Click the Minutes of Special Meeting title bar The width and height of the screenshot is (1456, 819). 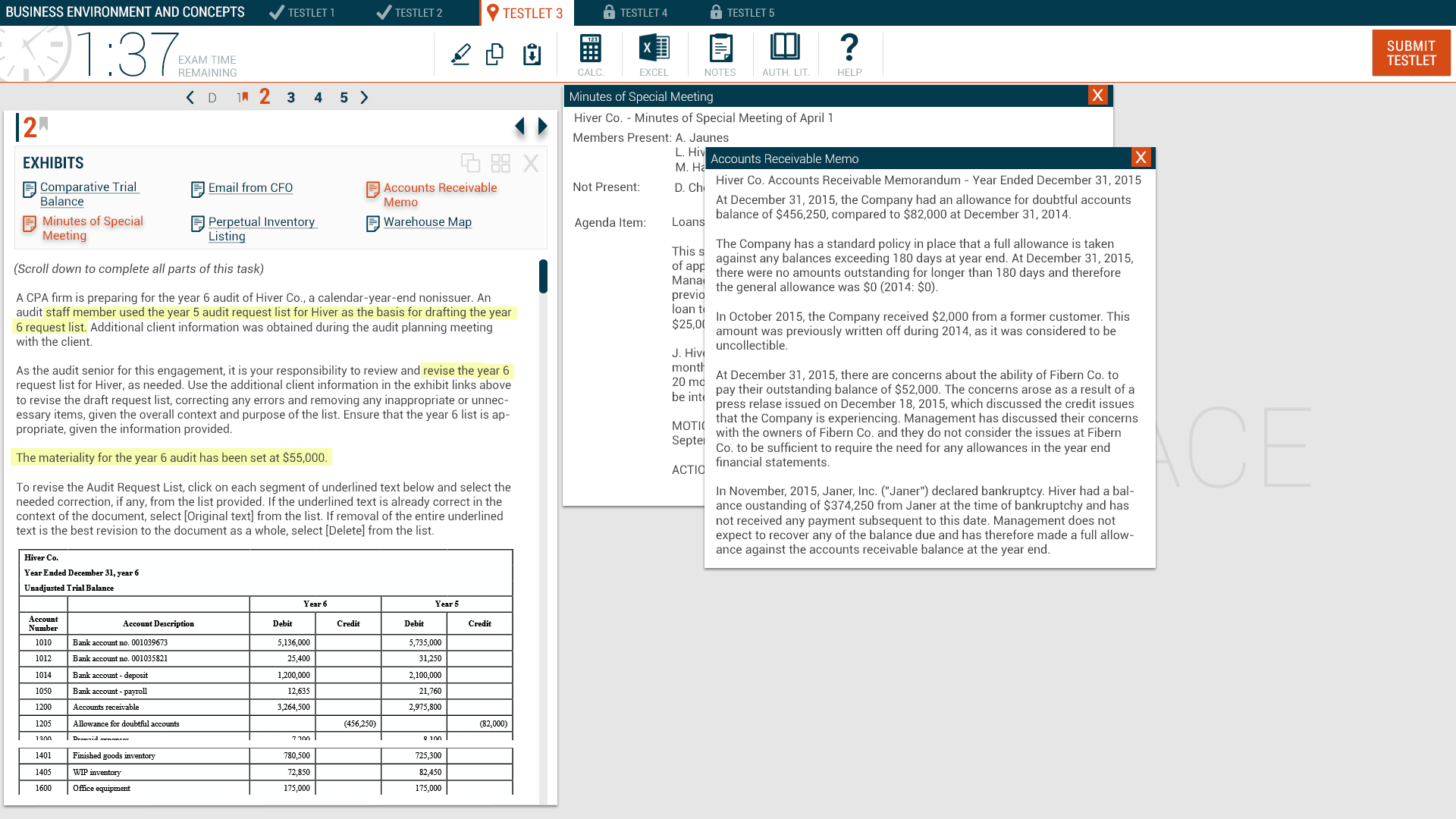(x=825, y=96)
